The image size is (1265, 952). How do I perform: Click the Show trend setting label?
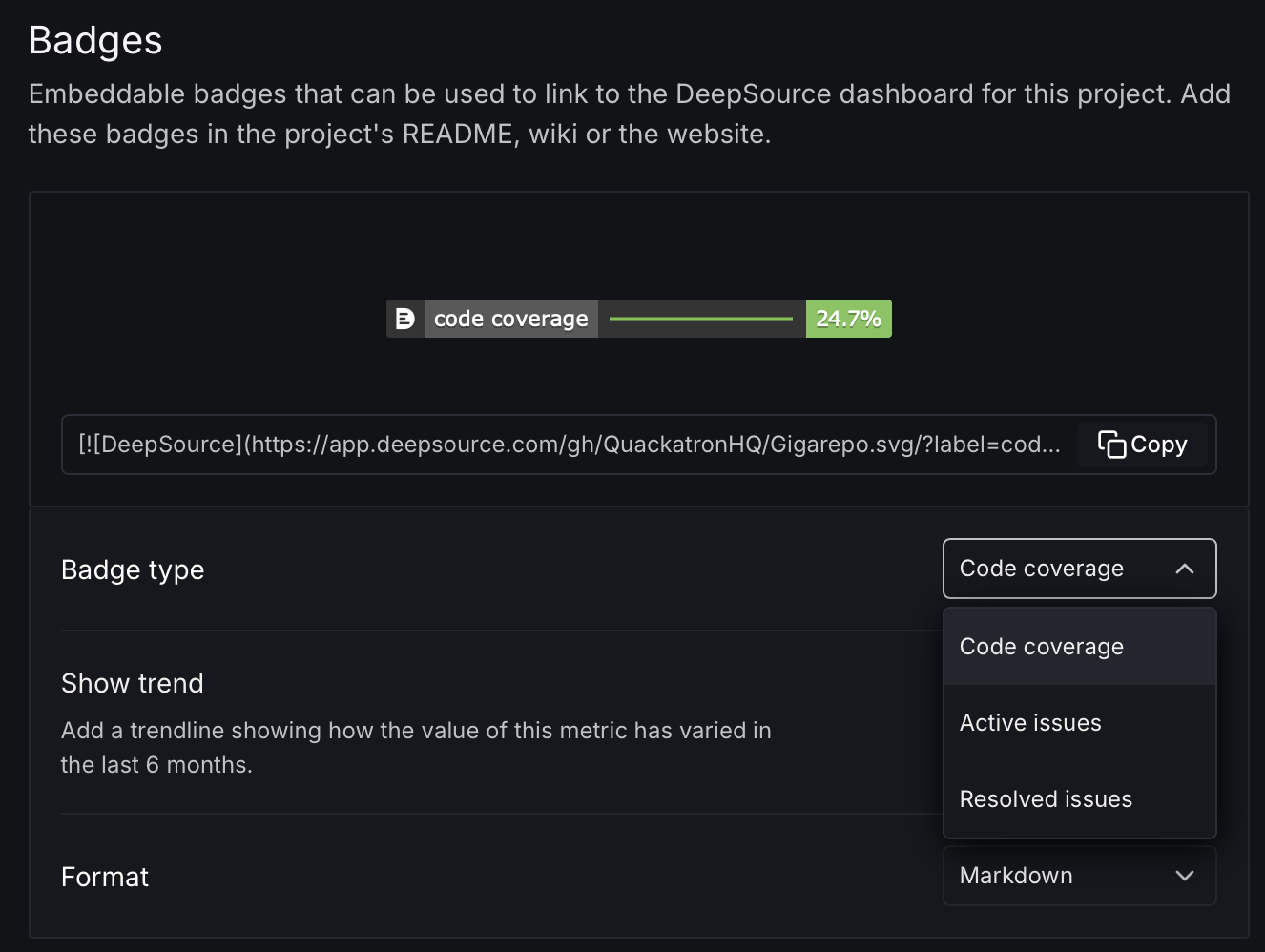[x=133, y=683]
